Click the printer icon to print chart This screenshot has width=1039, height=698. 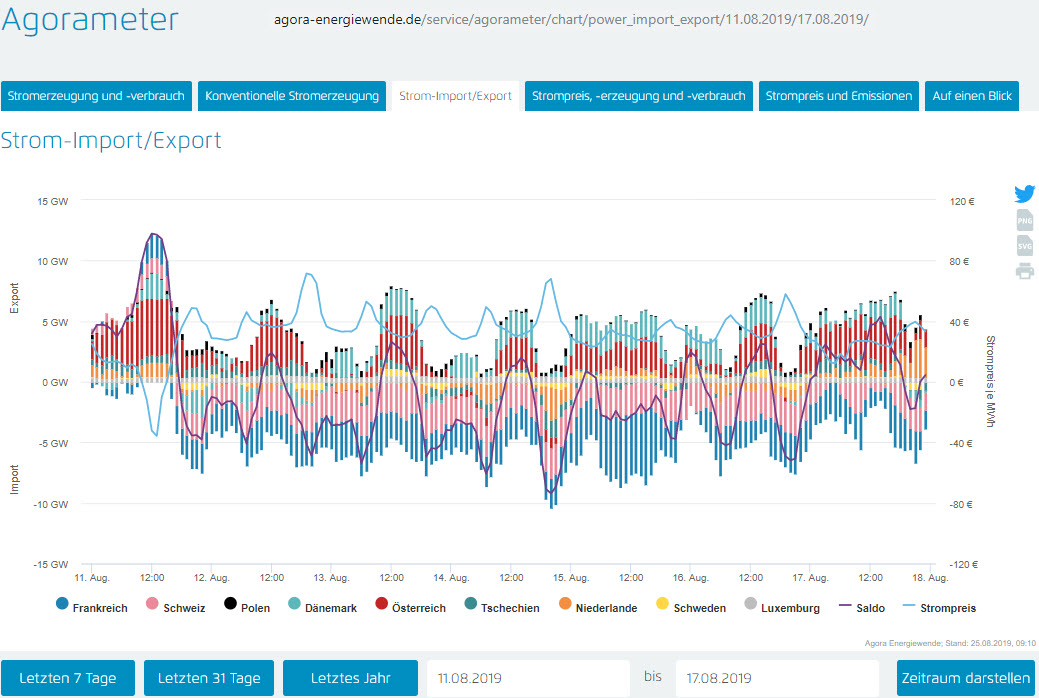click(1025, 271)
